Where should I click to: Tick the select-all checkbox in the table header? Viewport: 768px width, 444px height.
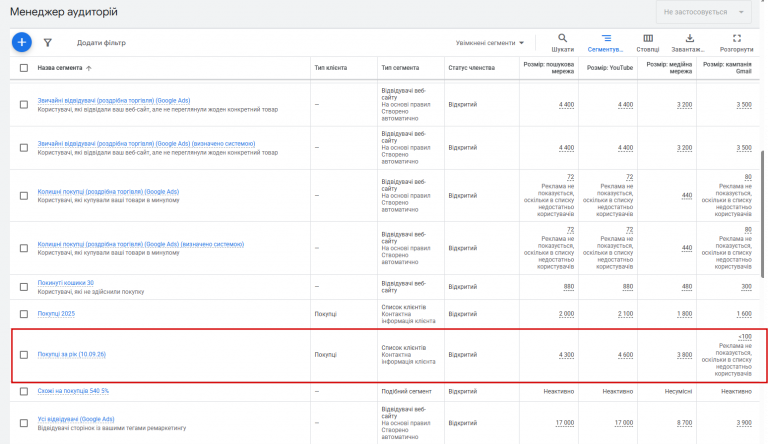[24, 68]
